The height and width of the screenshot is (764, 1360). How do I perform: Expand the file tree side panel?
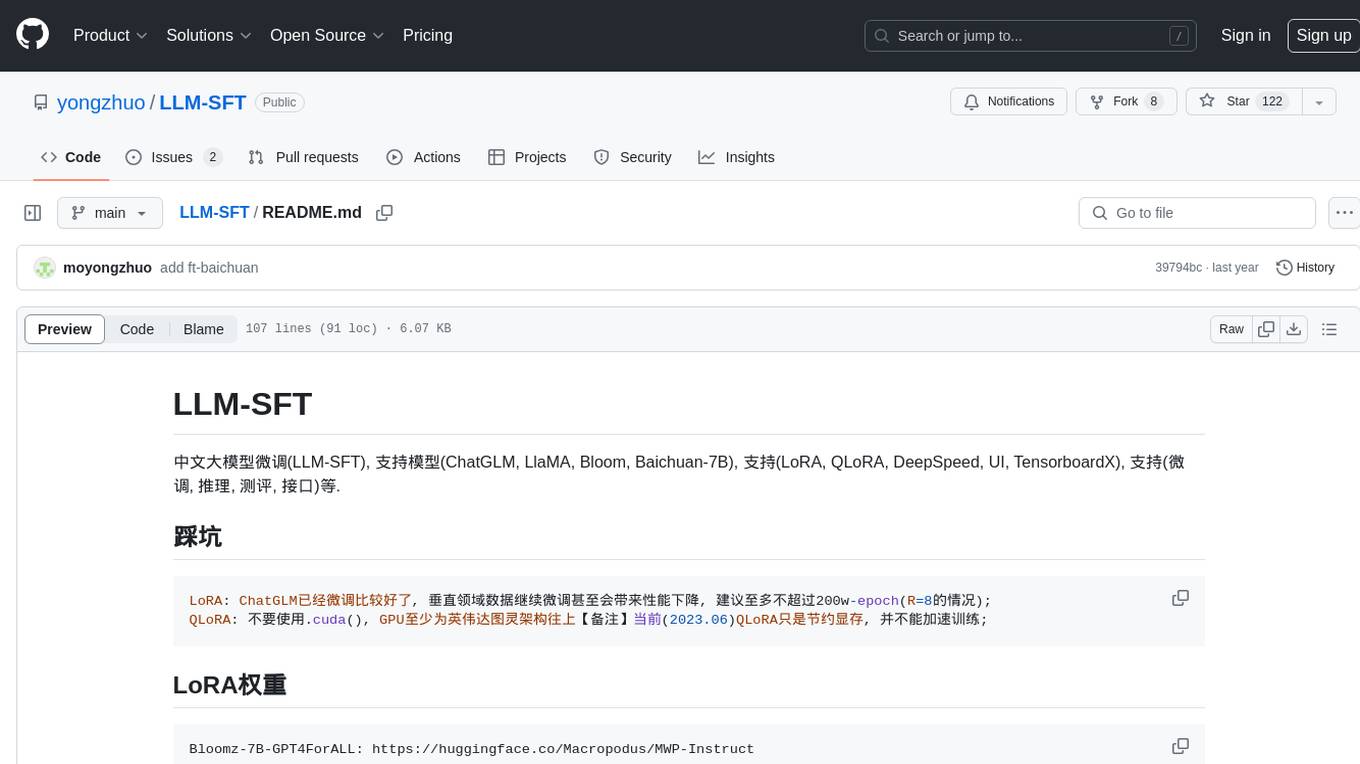pos(32,213)
